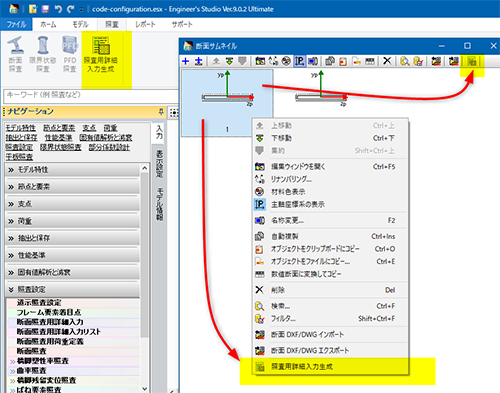Image resolution: width=500 pixels, height=393 pixels.
Task: Expand the 支点 navigation section
Action: (x=73, y=204)
